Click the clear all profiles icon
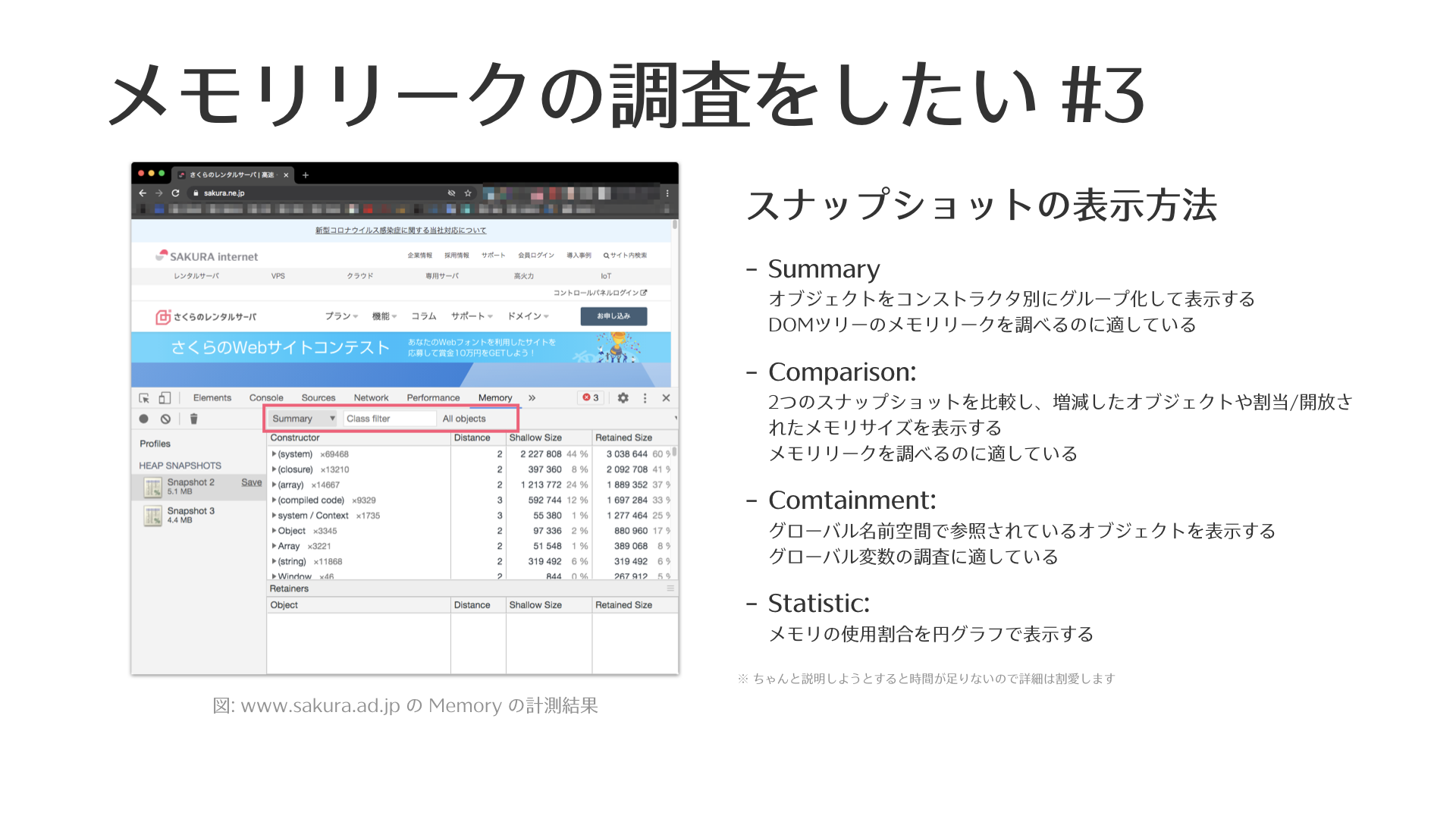The height and width of the screenshot is (819, 1456). 165,419
